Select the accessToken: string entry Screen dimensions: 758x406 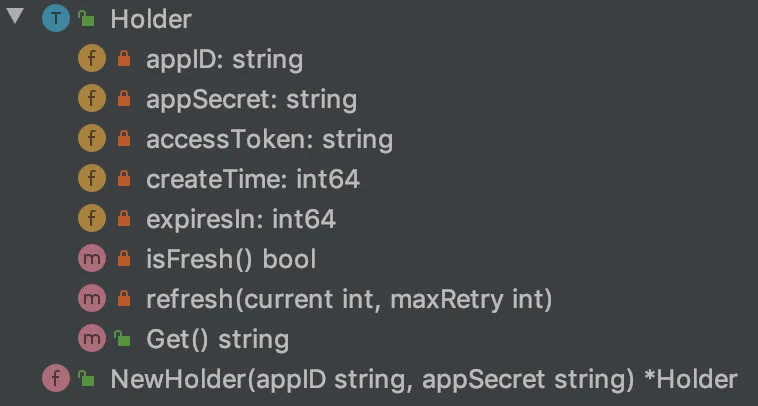tap(269, 140)
